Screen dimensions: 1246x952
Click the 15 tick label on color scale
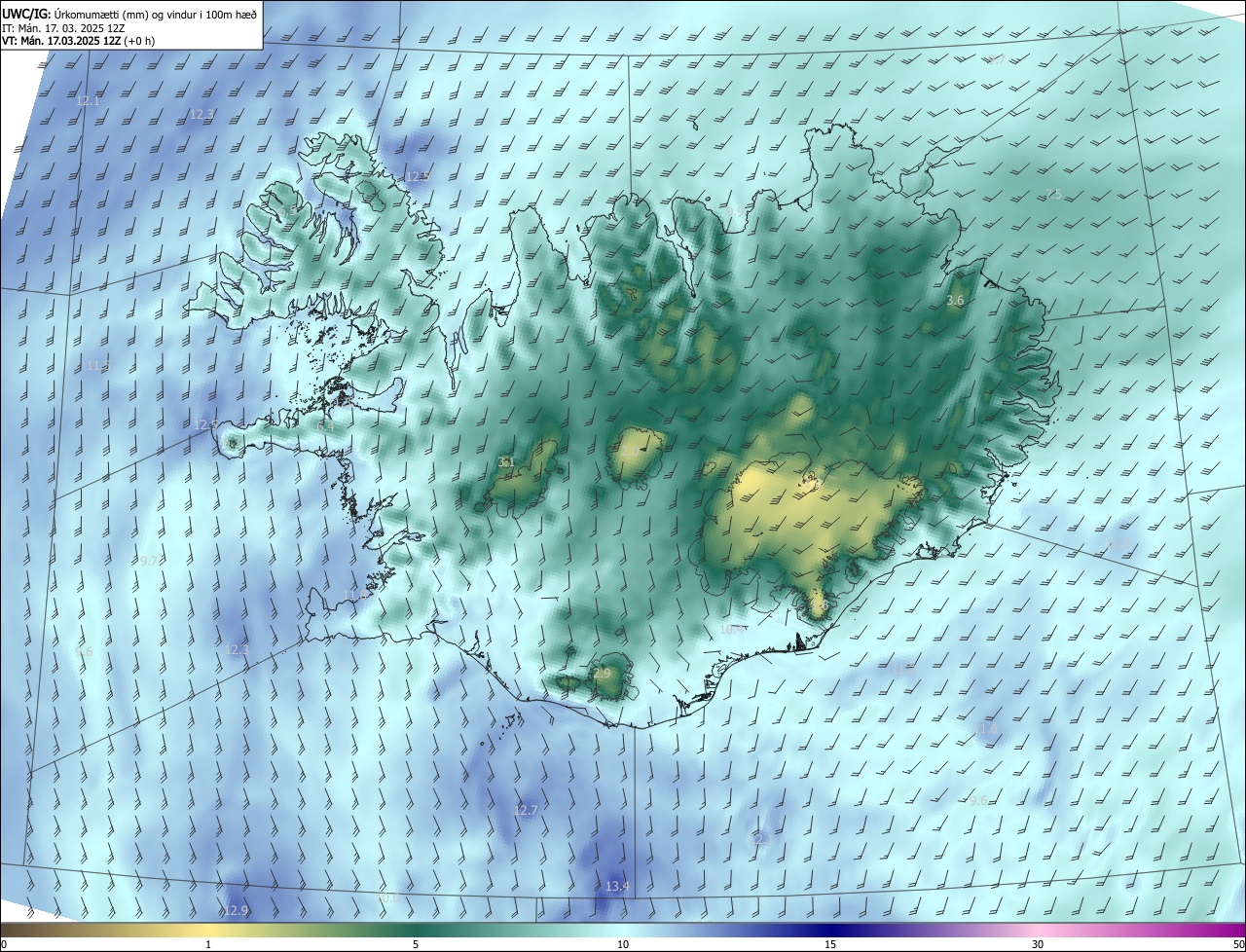tap(830, 944)
